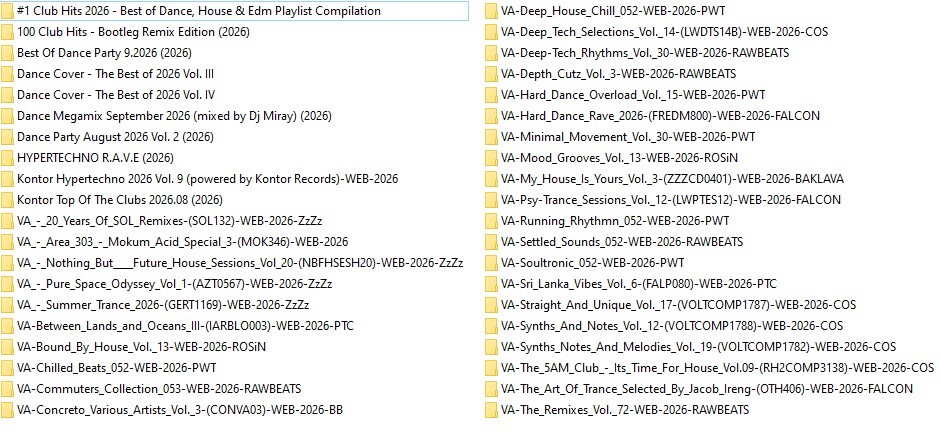Select 'VA-My_House_Is_Yours_Vol._3' folder name
Viewport: 941px width, 438px height.
(672, 179)
